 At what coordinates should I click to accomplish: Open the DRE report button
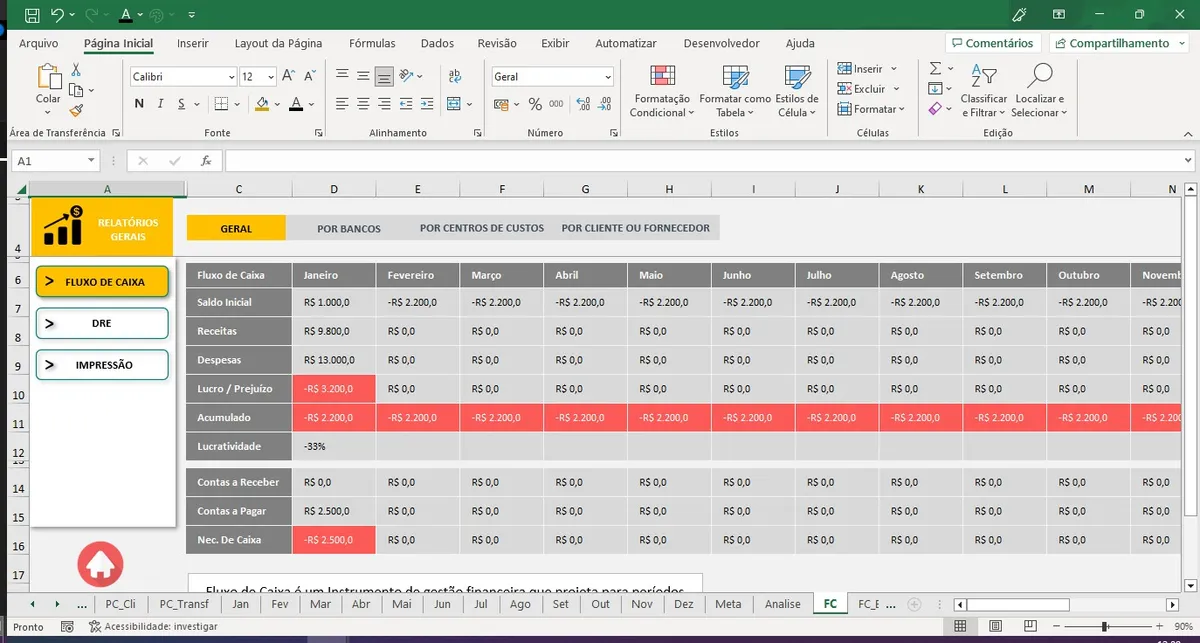(101, 323)
